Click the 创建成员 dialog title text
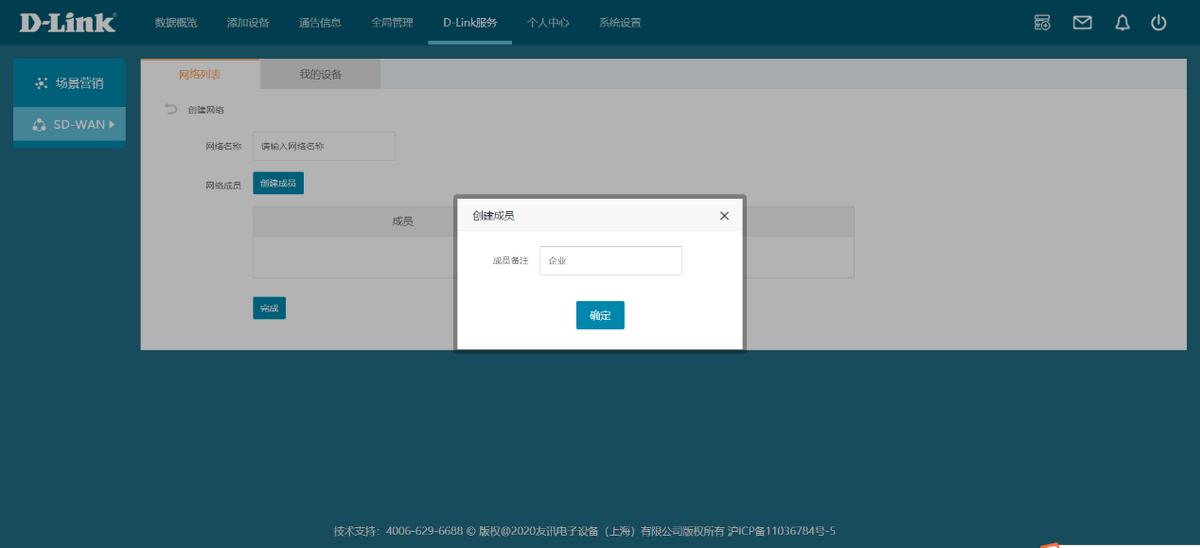The width and height of the screenshot is (1200, 548). (493, 215)
